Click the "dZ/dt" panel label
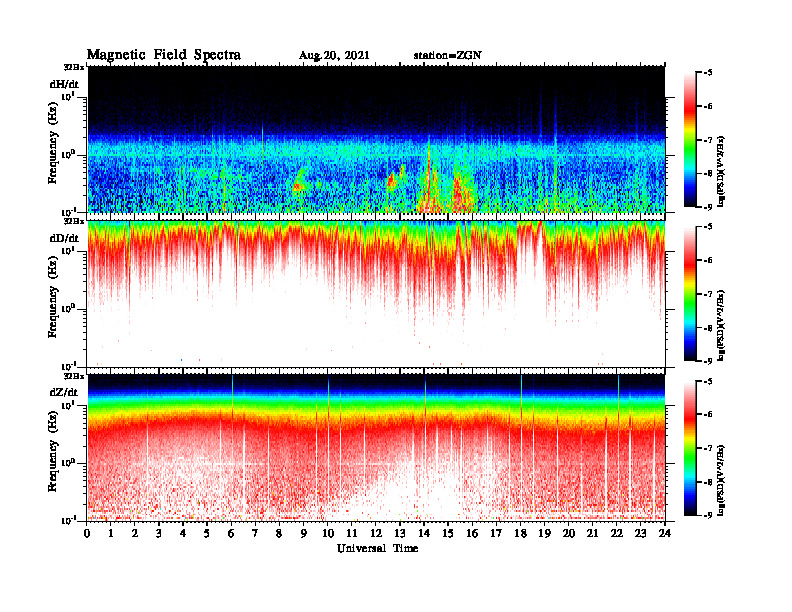This screenshot has height=612, width=792. point(64,392)
